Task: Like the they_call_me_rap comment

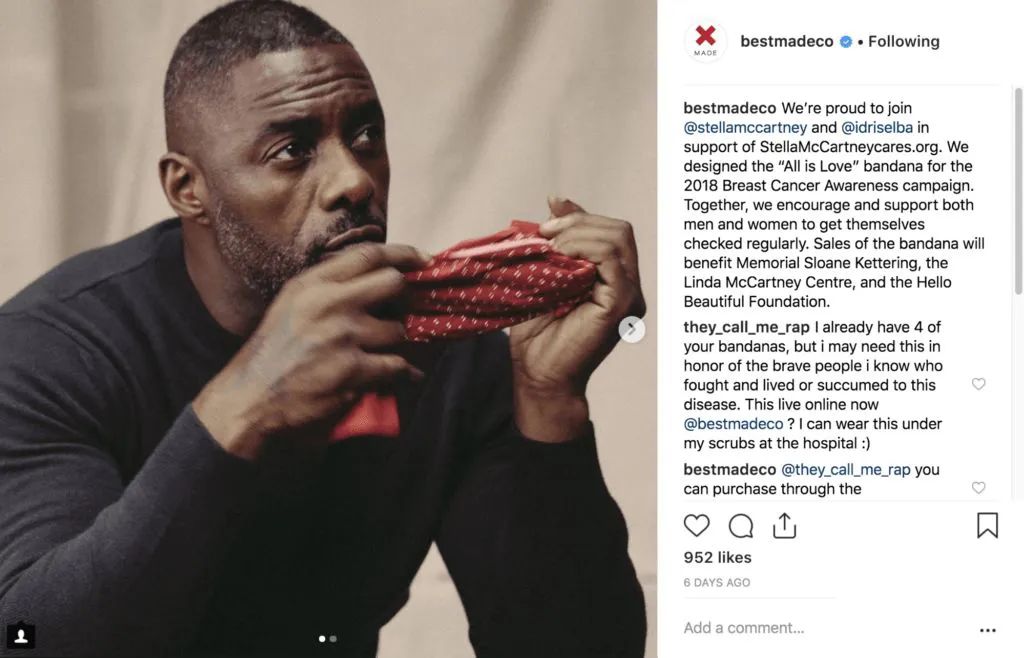Action: pyautogui.click(x=978, y=384)
